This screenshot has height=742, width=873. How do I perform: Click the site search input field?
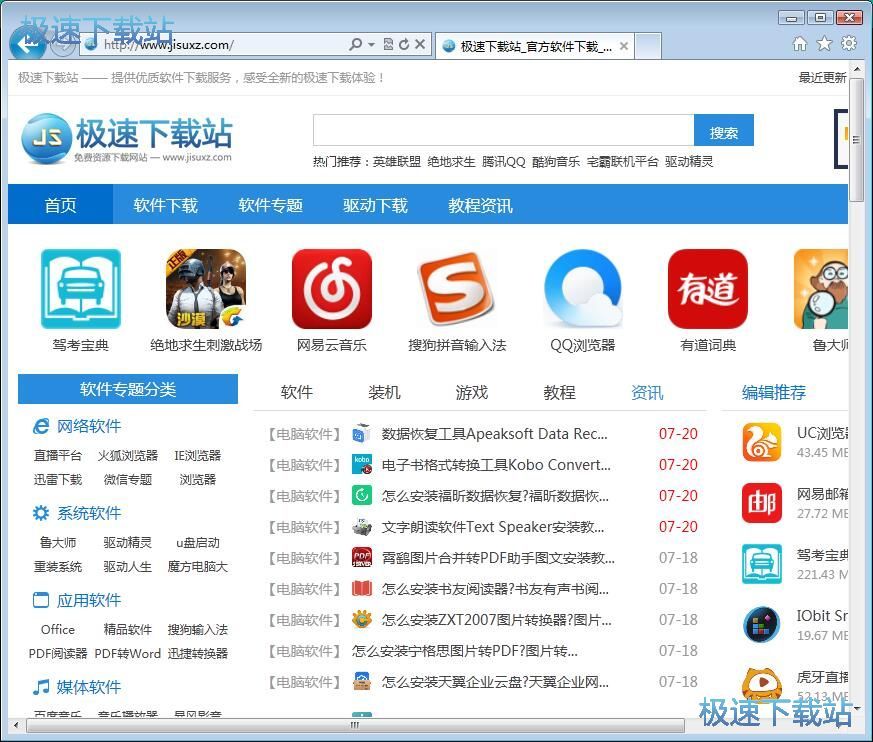click(504, 131)
